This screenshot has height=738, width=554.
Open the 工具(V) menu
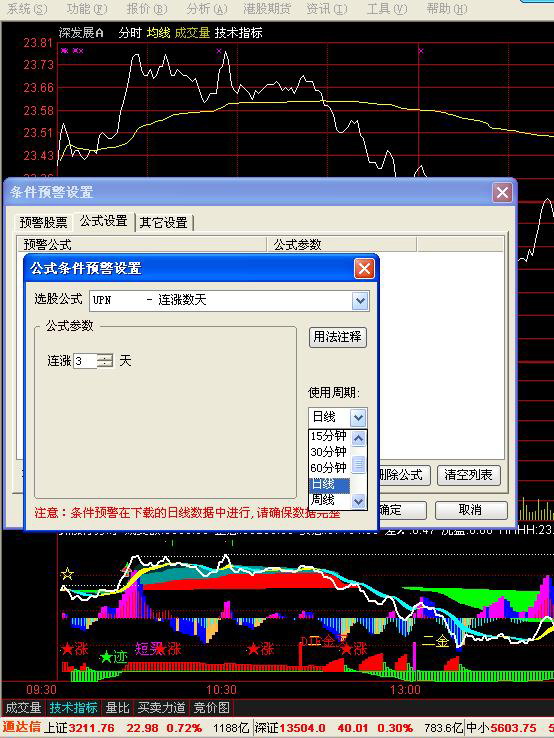point(386,9)
